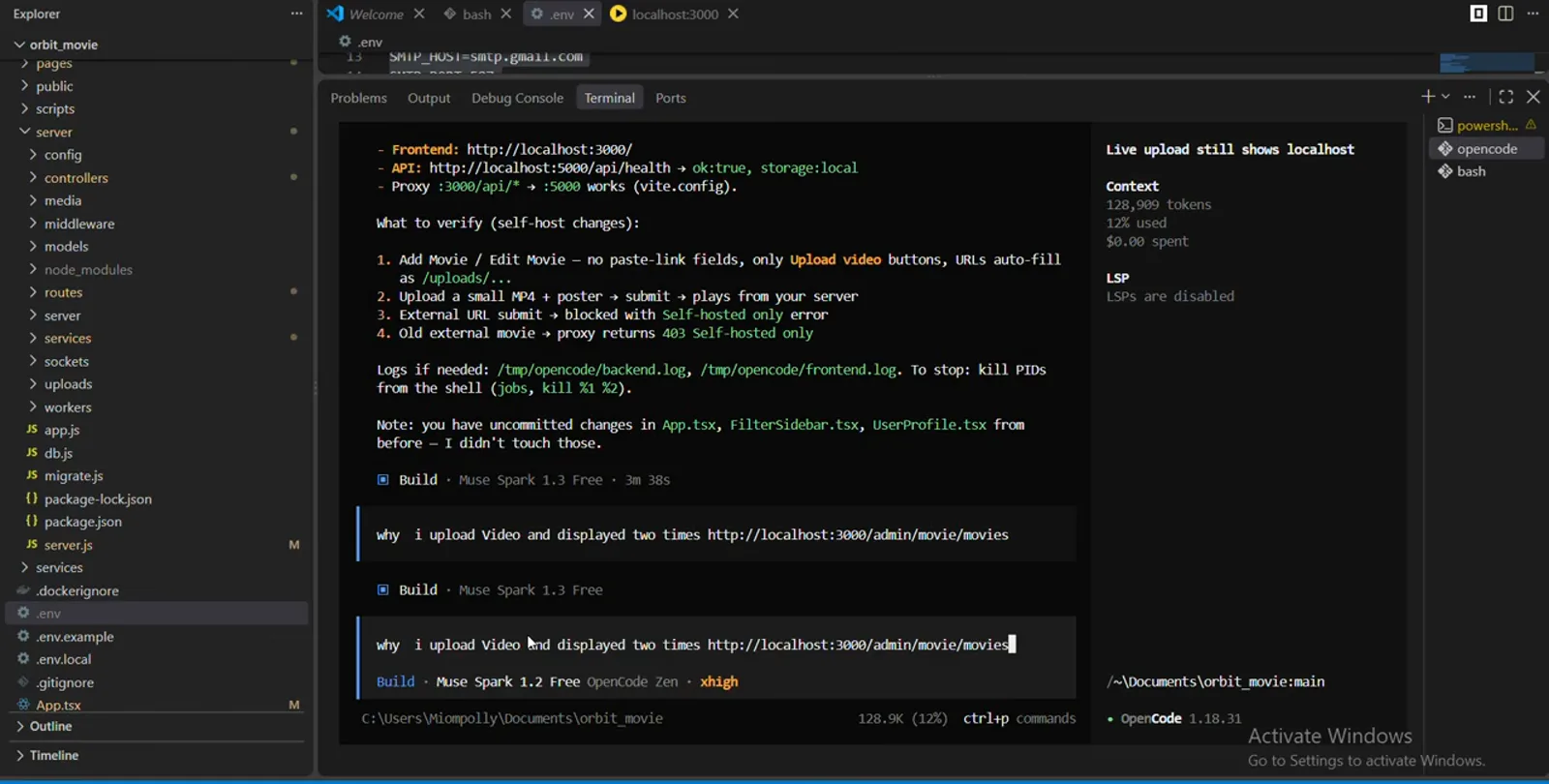Close the Welcome editor tab
The width and height of the screenshot is (1549, 784).
tap(419, 14)
